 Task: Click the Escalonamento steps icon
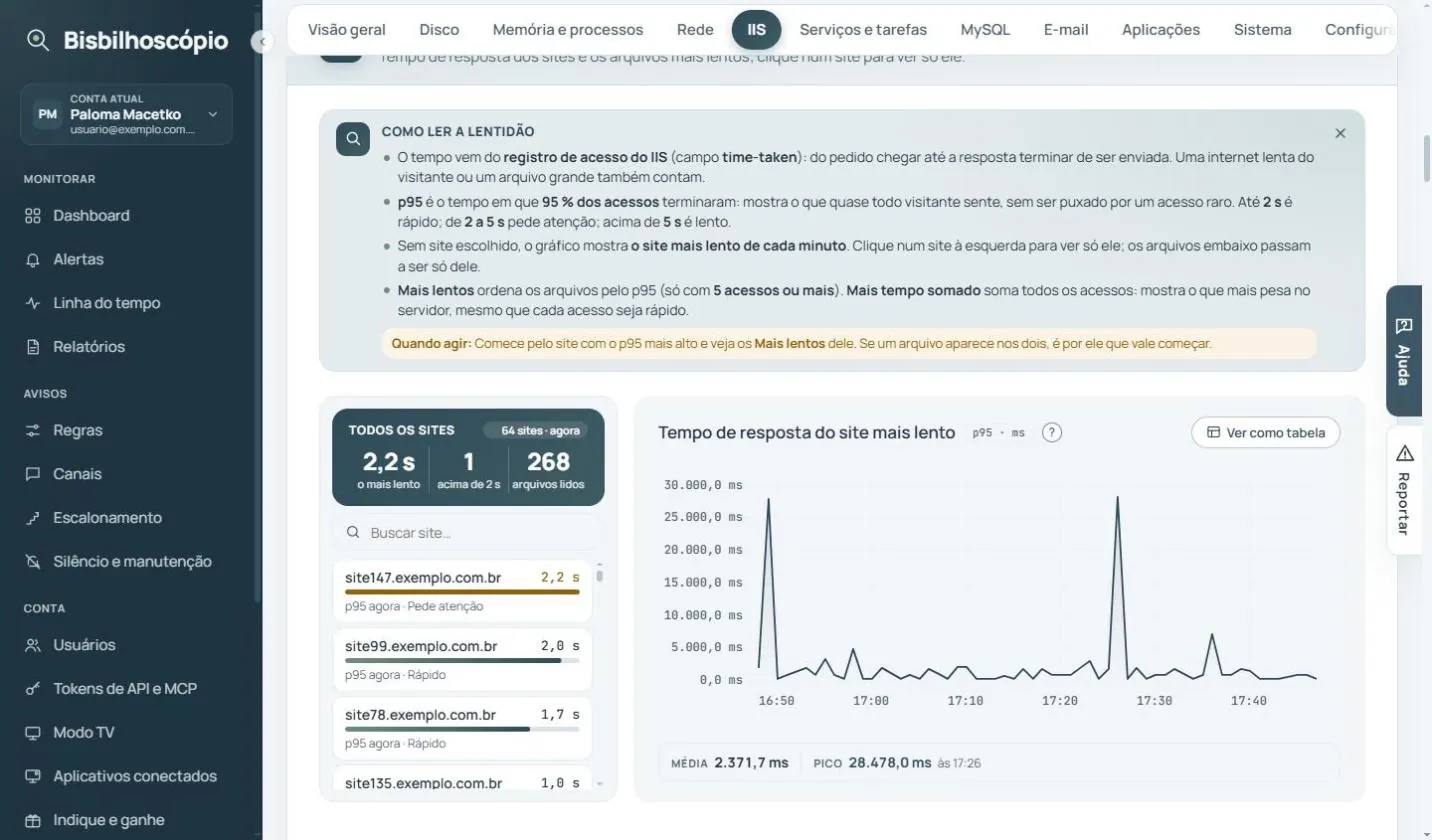click(x=33, y=518)
